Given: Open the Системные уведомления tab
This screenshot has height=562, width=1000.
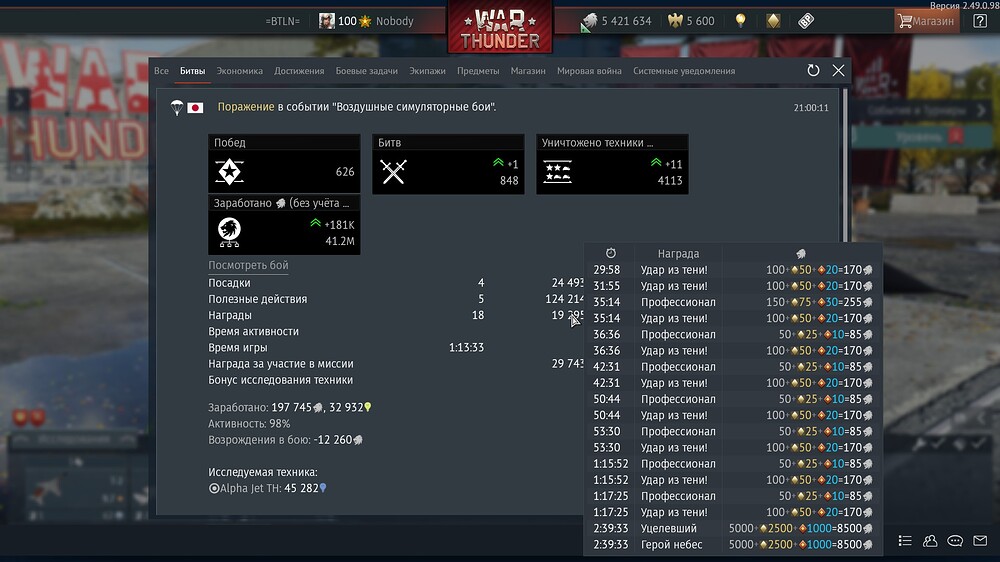Looking at the screenshot, I should (684, 71).
